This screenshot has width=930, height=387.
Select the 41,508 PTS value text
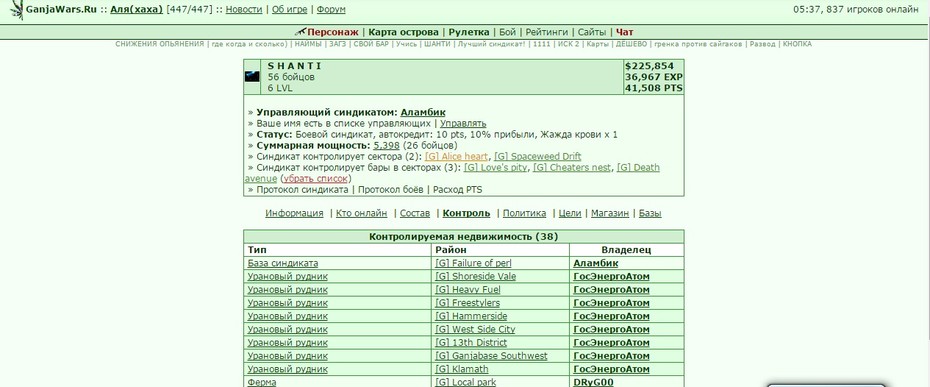tap(654, 88)
